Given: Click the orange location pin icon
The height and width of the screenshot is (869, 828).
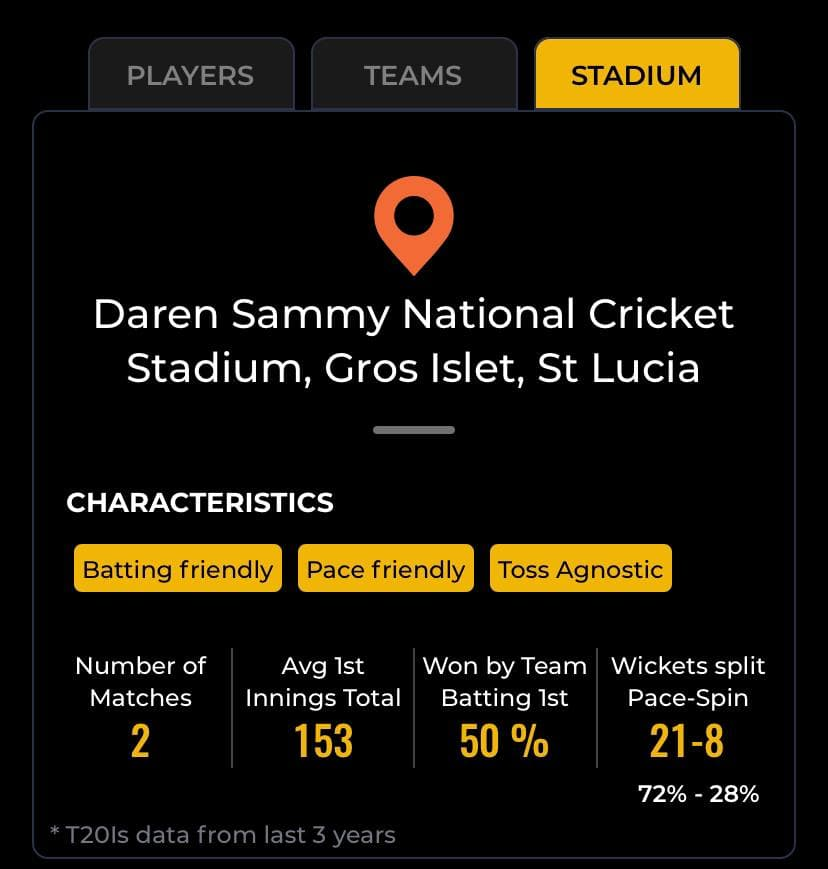Looking at the screenshot, I should coord(414,226).
